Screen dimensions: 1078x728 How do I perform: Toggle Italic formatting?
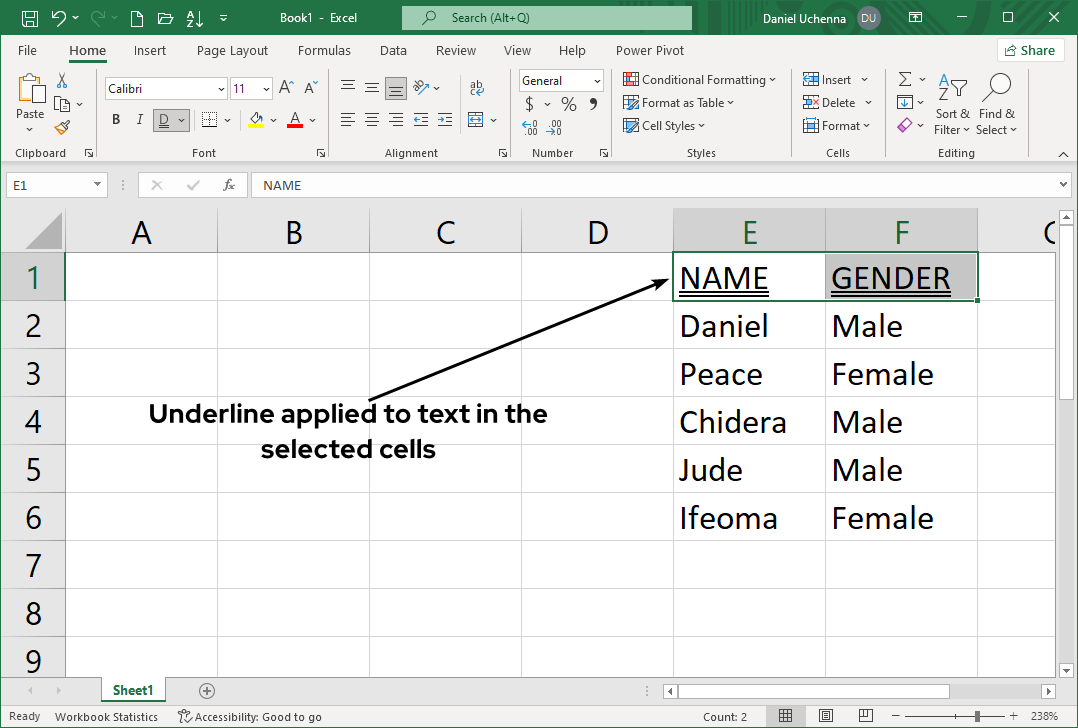(139, 120)
